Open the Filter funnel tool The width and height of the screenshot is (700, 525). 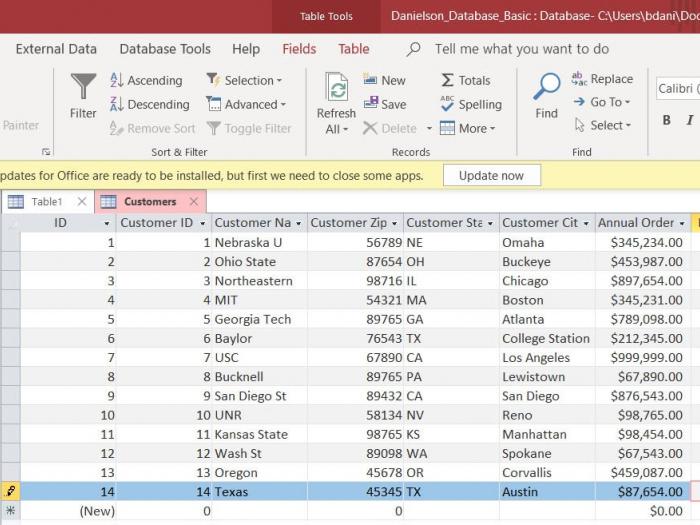(x=83, y=96)
